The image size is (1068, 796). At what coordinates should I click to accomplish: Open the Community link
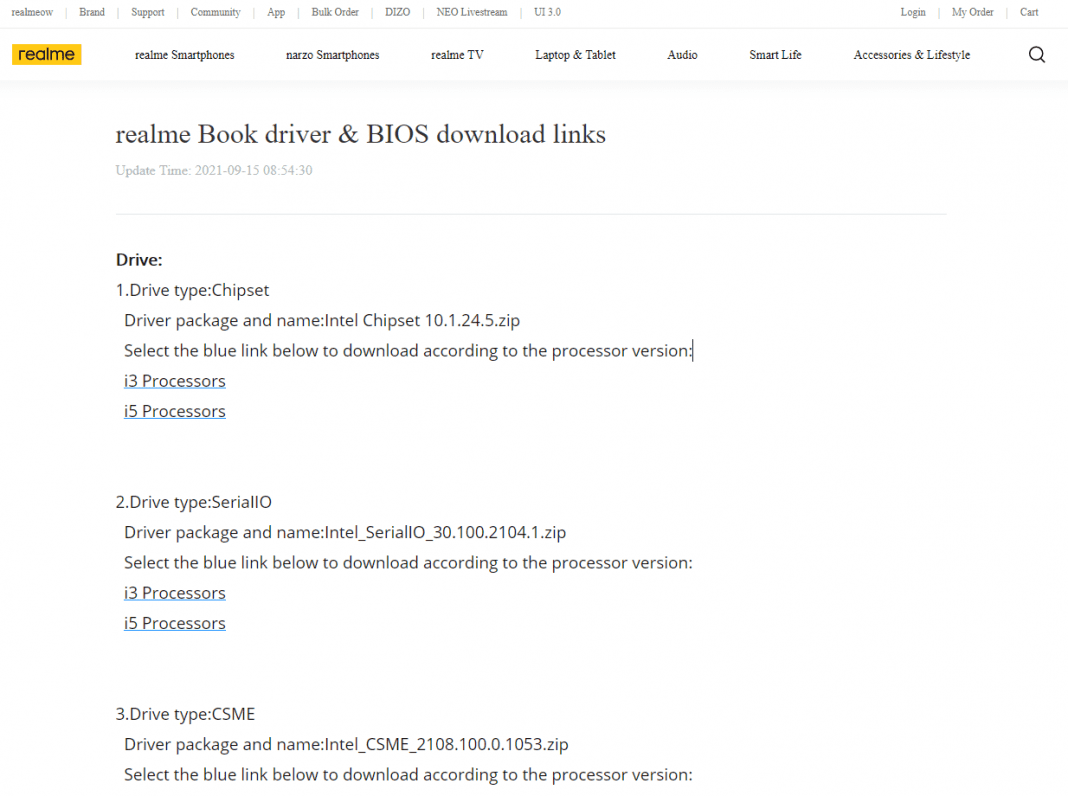pos(215,12)
